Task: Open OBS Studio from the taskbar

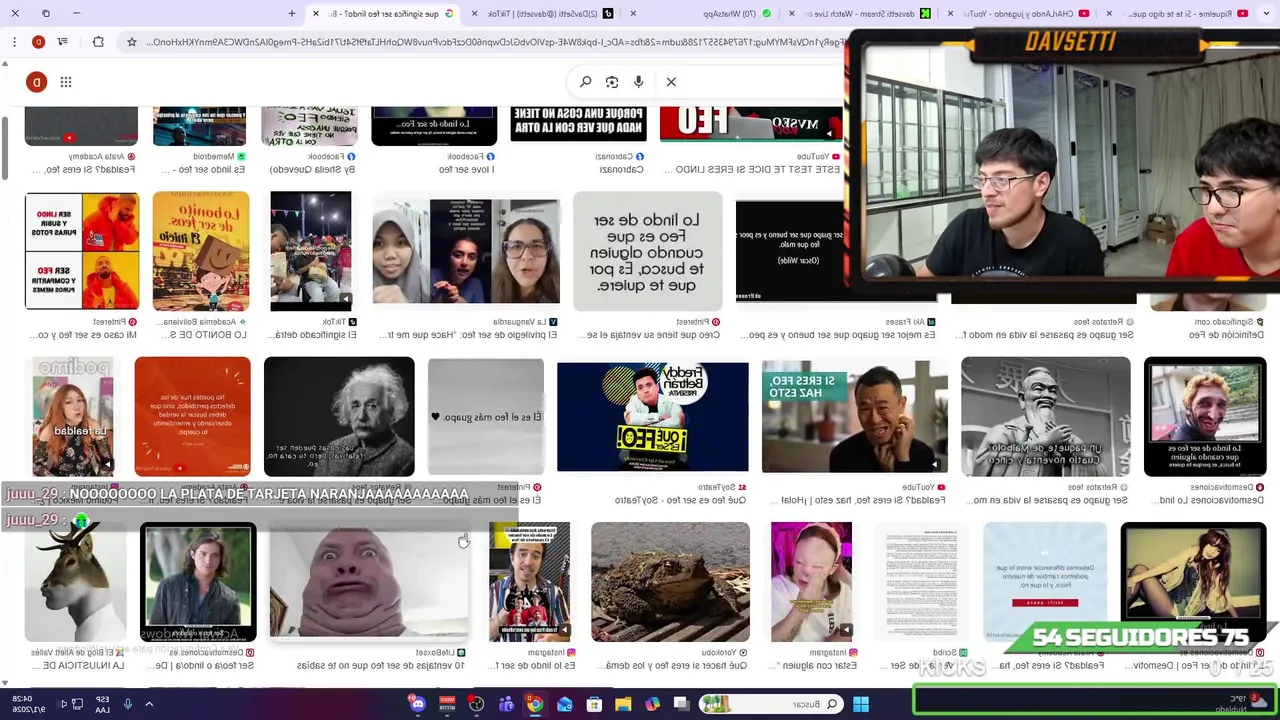Action: [477, 704]
